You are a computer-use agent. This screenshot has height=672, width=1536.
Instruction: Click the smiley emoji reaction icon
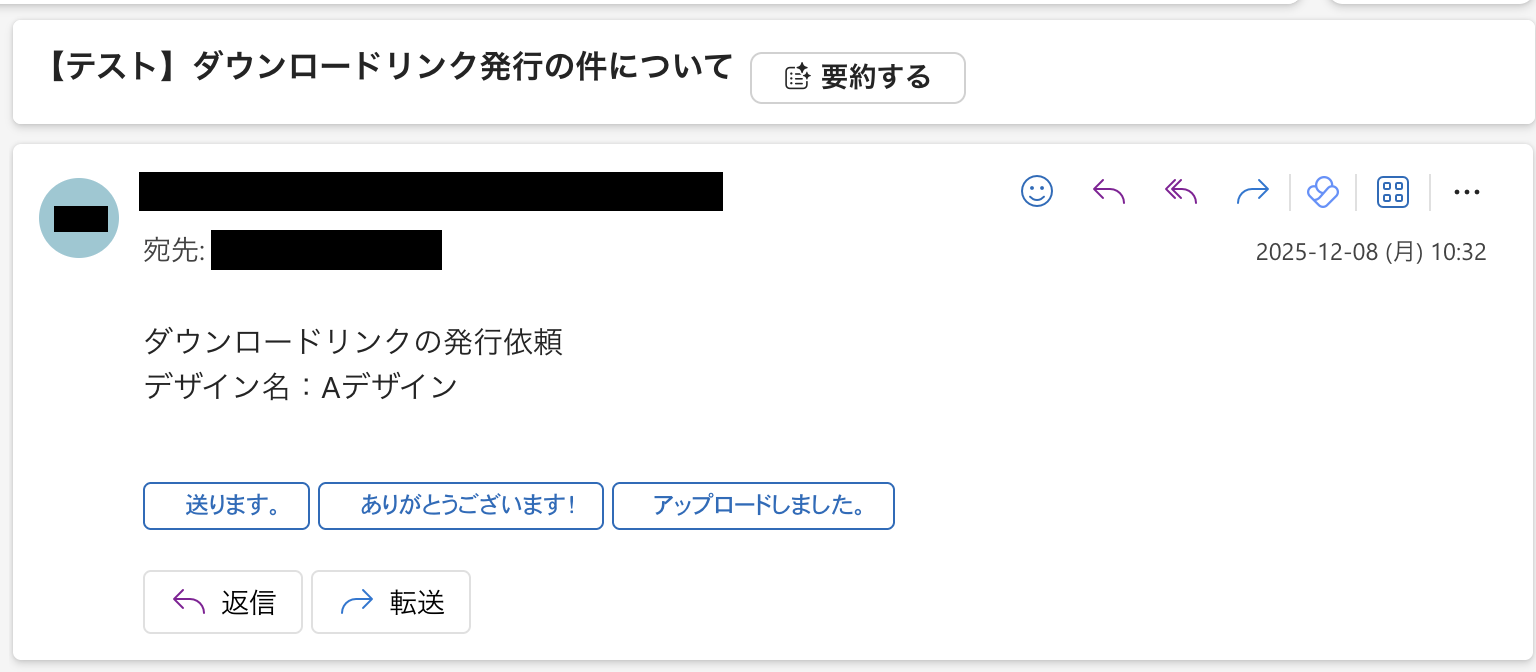pos(1037,191)
